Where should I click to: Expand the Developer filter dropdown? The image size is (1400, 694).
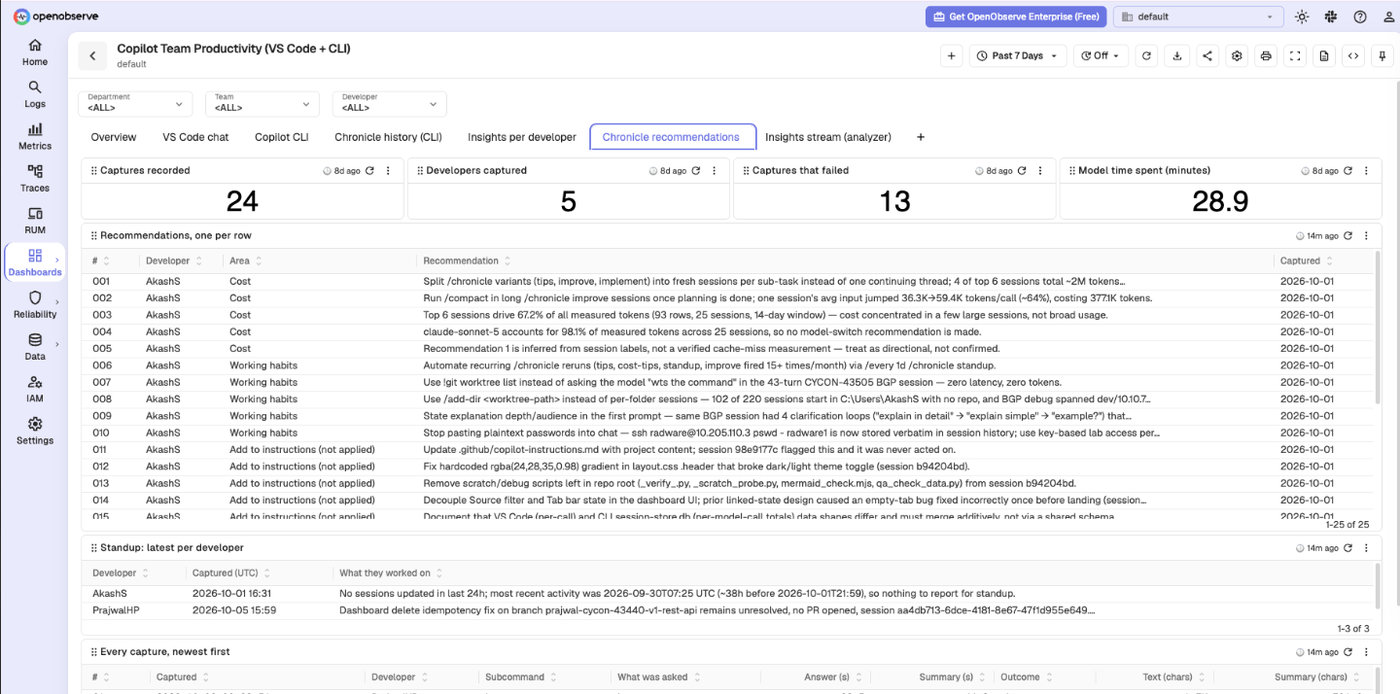pyautogui.click(x=390, y=103)
